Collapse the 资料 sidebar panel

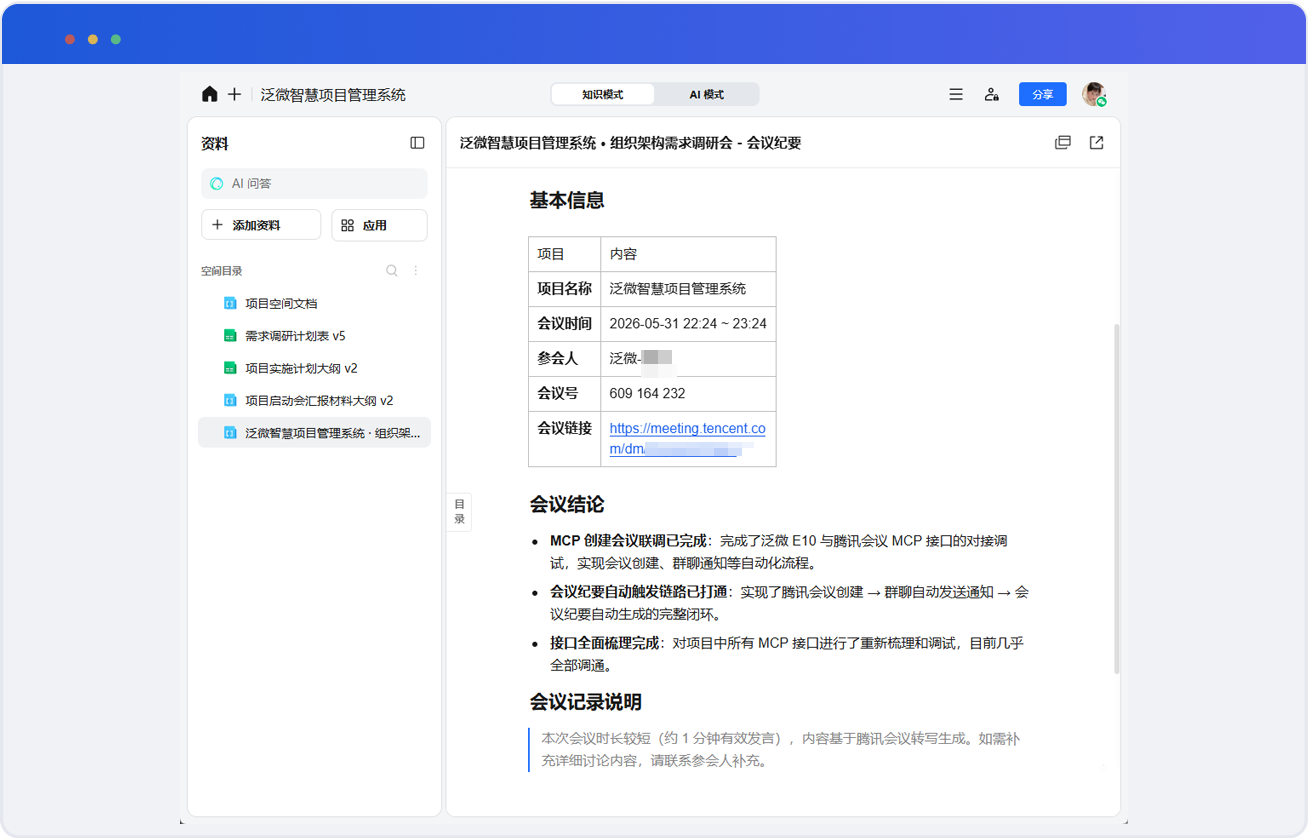(418, 143)
